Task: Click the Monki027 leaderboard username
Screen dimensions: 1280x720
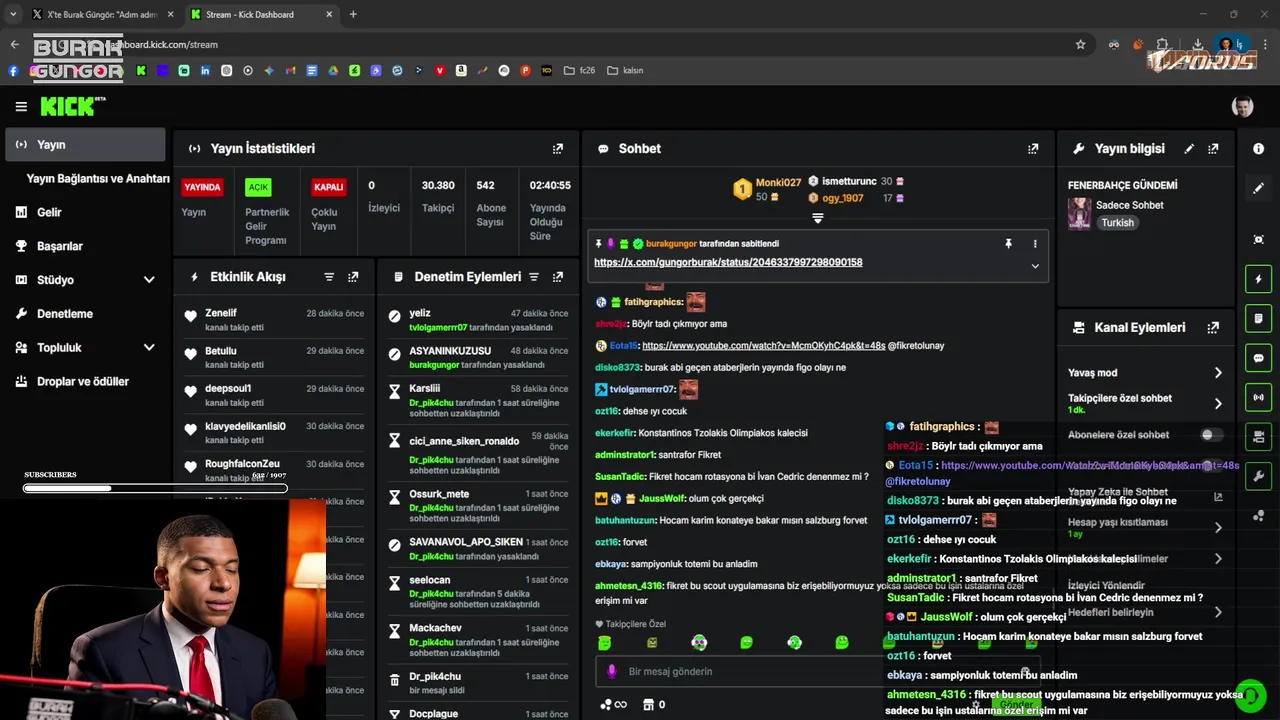Action: pos(778,182)
